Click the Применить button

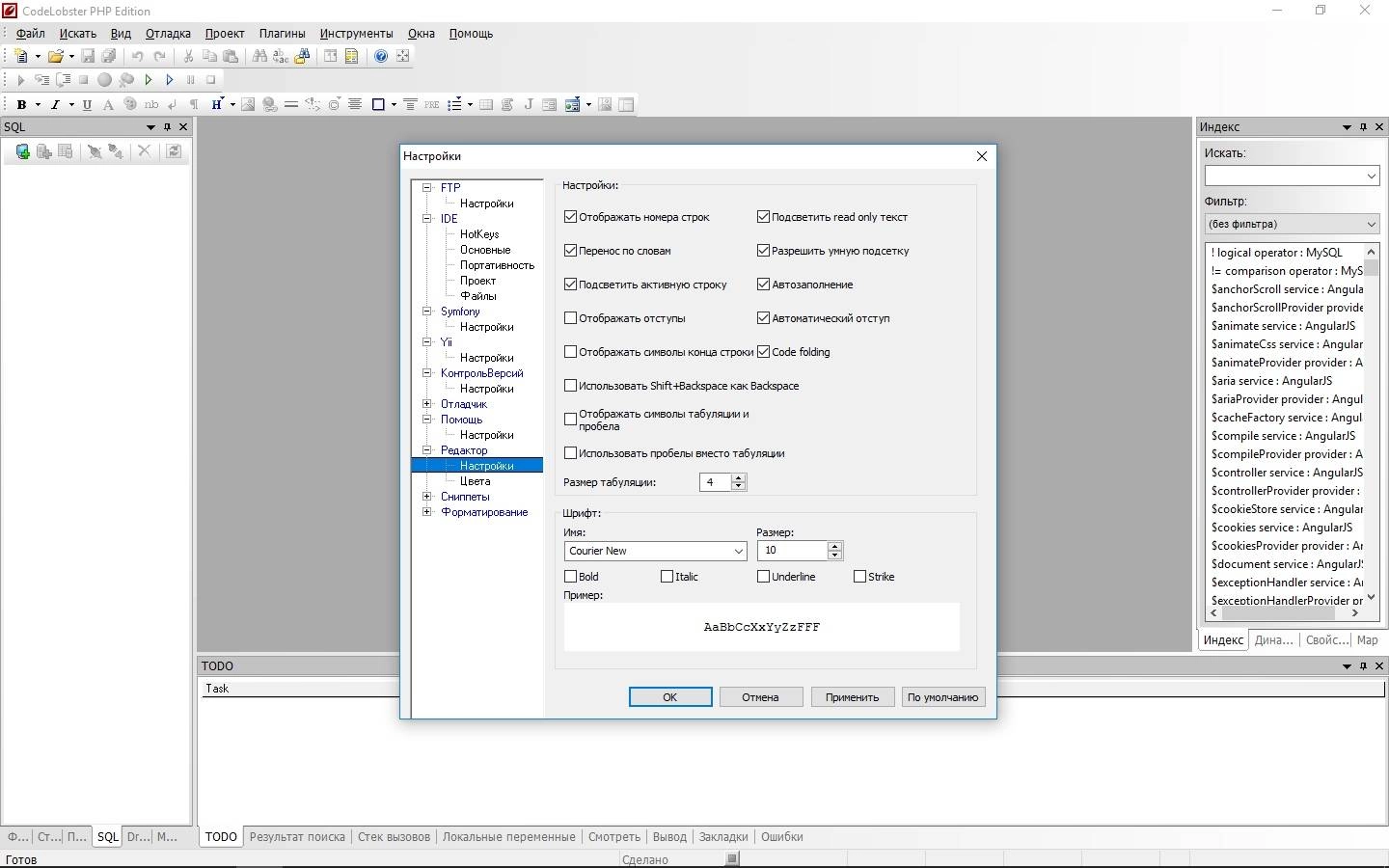(852, 697)
